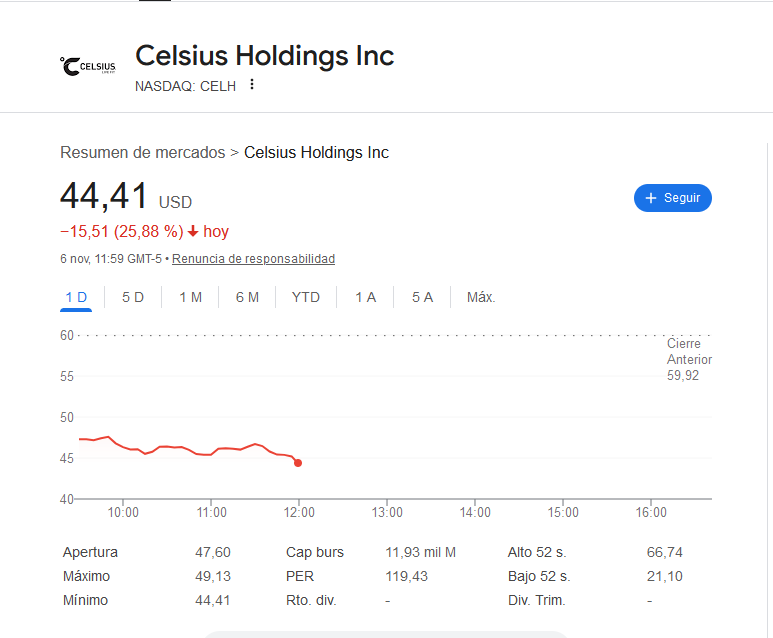Click the PER value 119,43
Image resolution: width=773 pixels, height=638 pixels.
[x=406, y=576]
